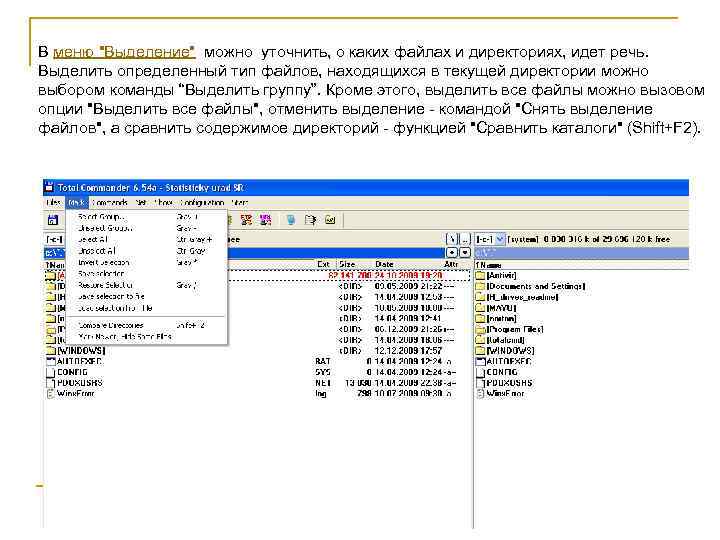
Task: Open the directory history down-arrow button
Action: click(465, 253)
